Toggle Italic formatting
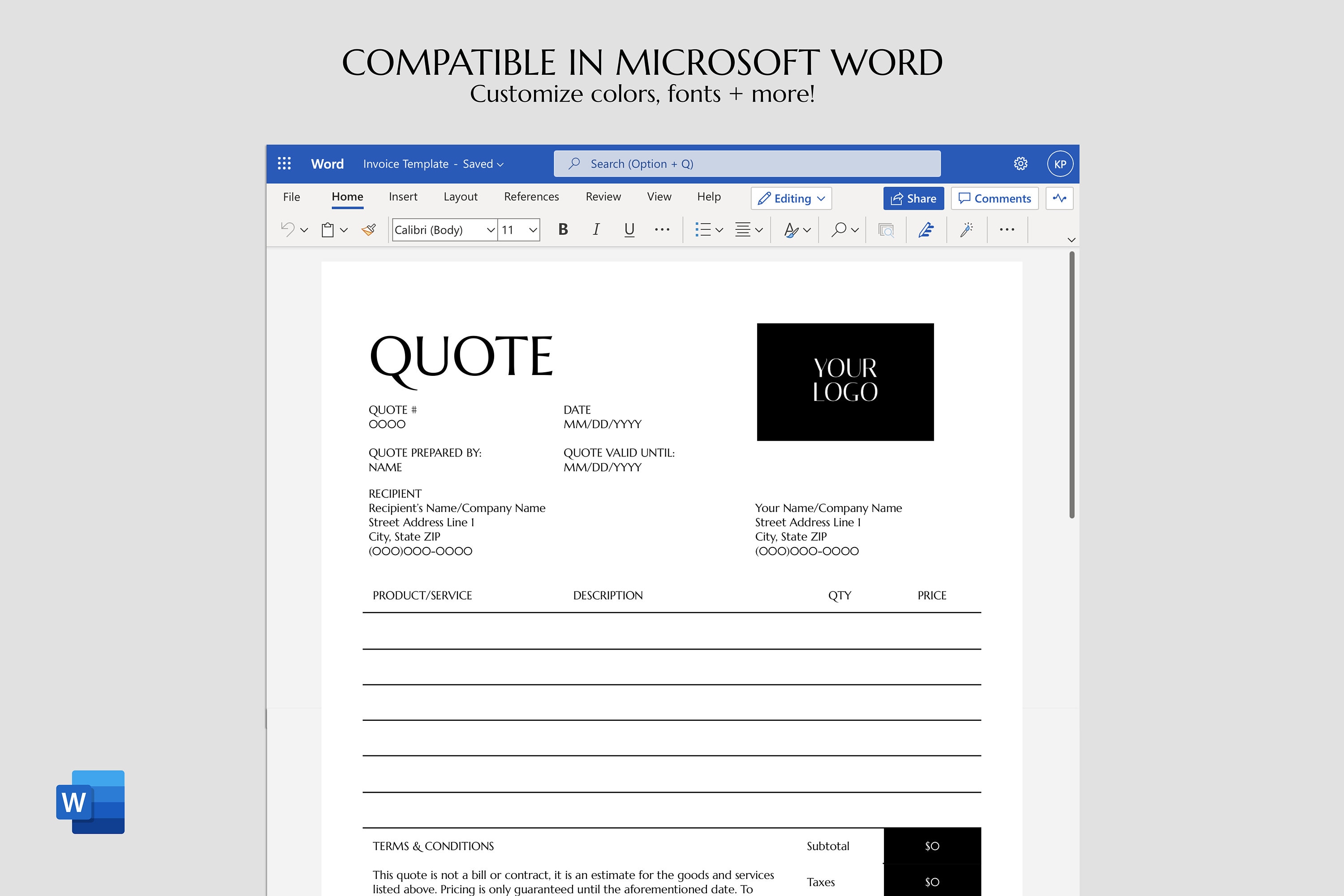The height and width of the screenshot is (896, 1344). point(596,230)
